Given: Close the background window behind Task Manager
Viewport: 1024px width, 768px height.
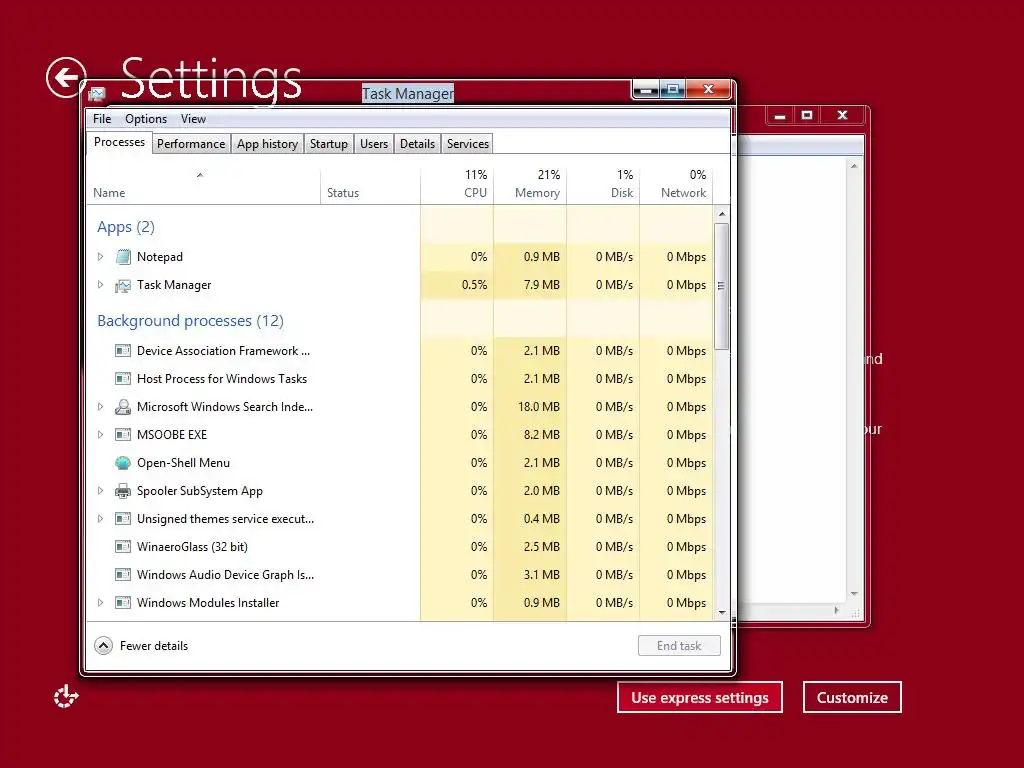Looking at the screenshot, I should (842, 116).
